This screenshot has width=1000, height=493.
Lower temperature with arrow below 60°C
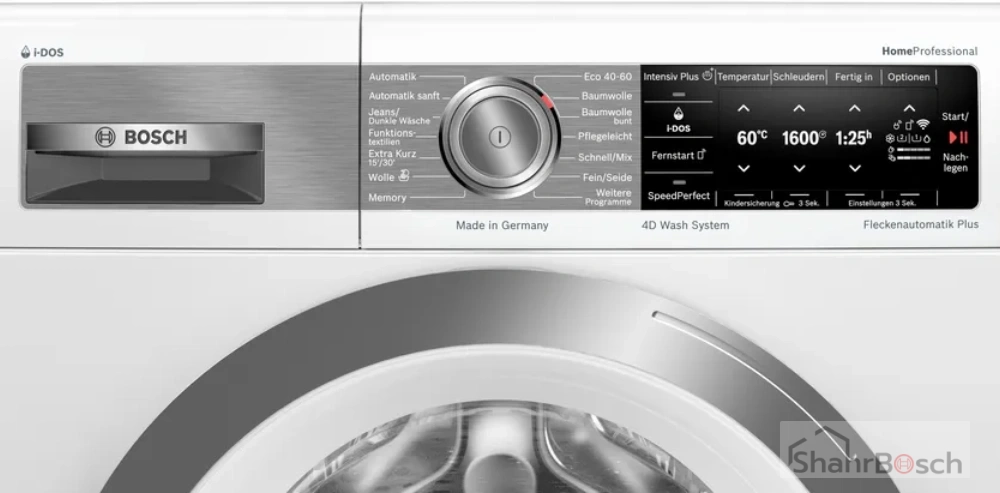pos(744,168)
